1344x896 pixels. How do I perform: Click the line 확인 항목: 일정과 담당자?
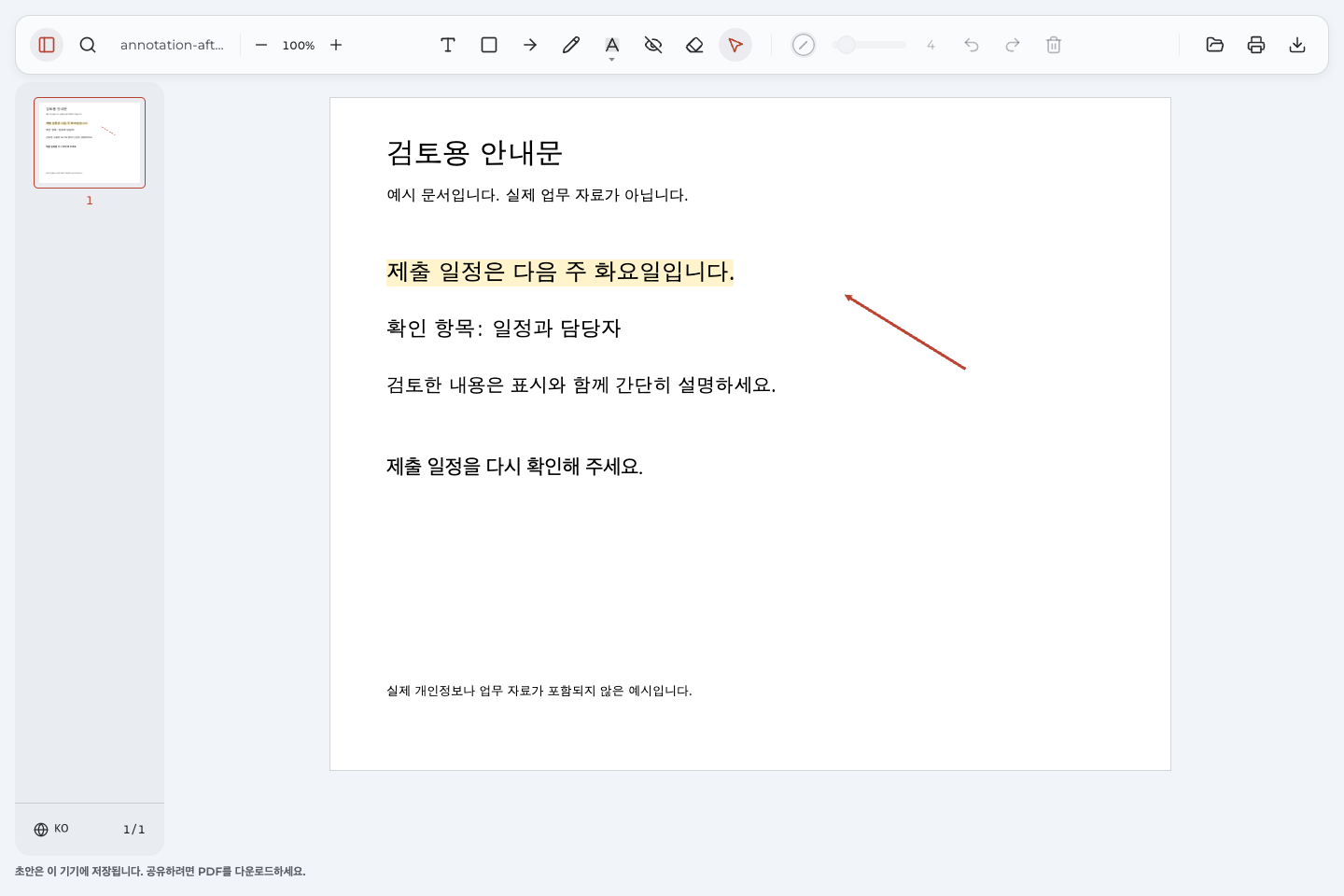[503, 329]
